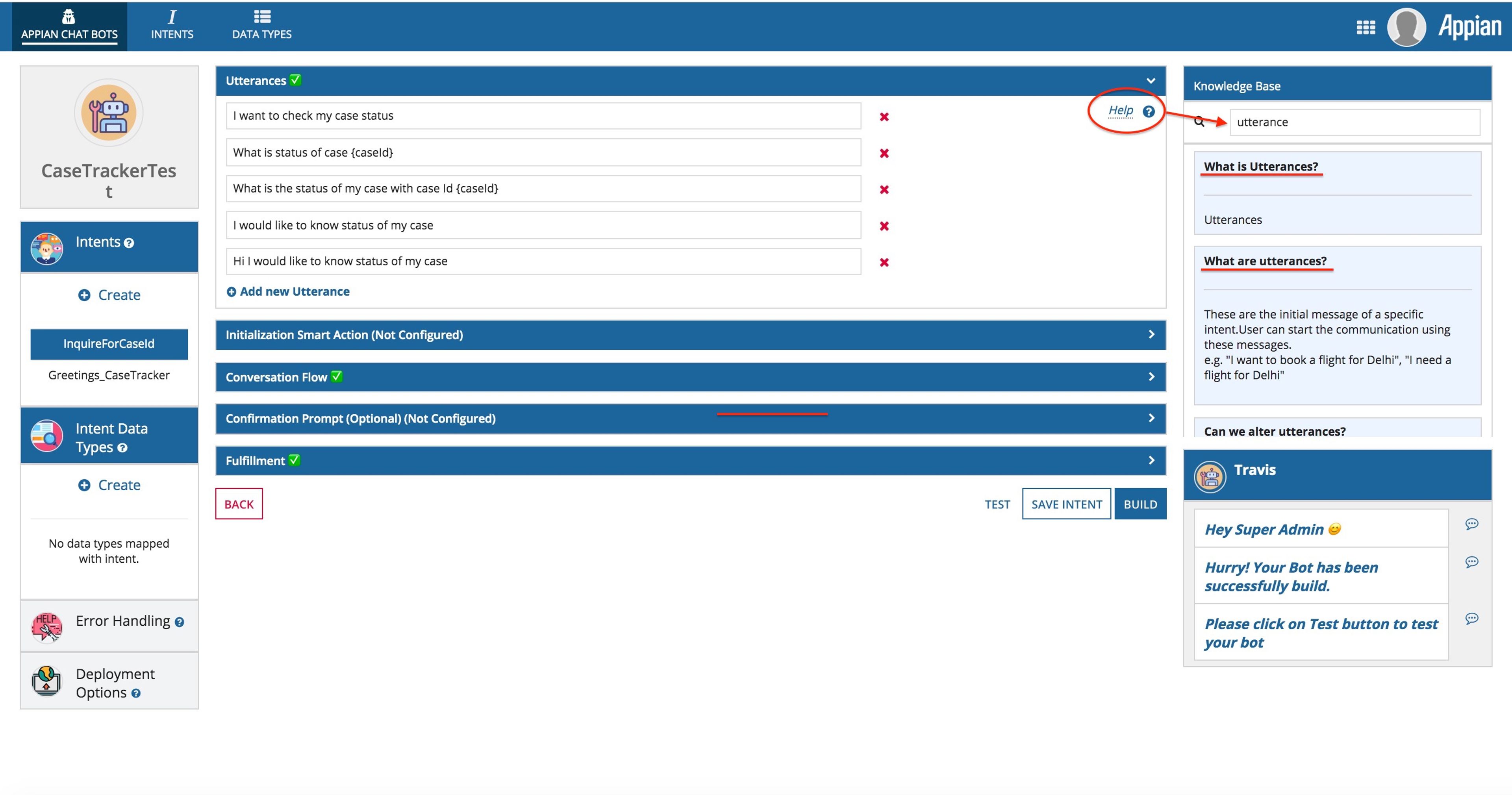Open the Appian Chat Bots tab

tap(69, 26)
